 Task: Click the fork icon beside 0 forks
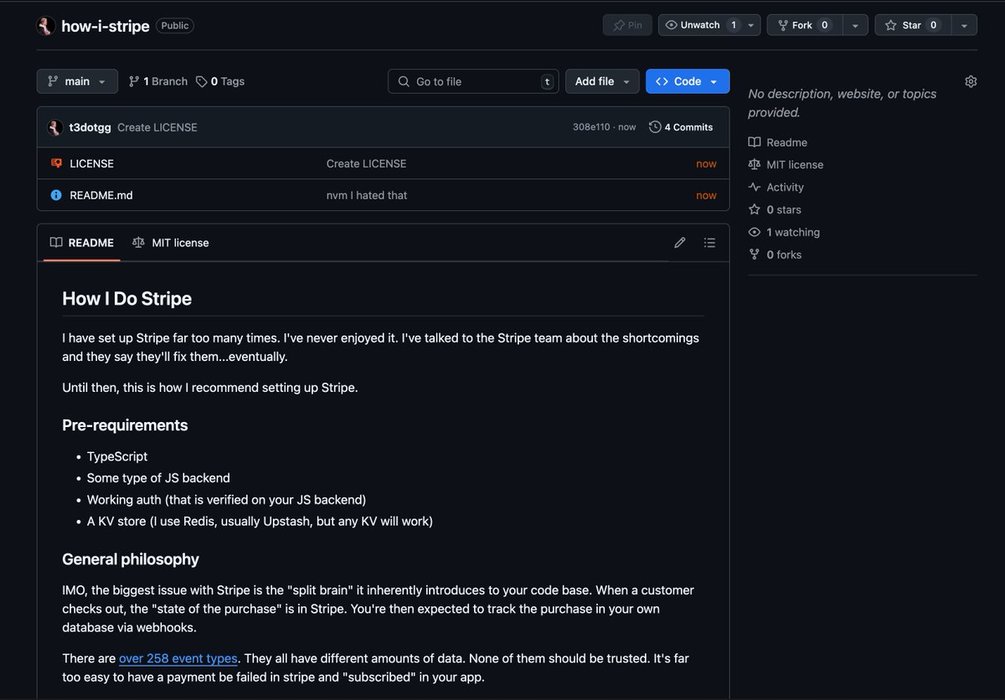click(x=754, y=254)
